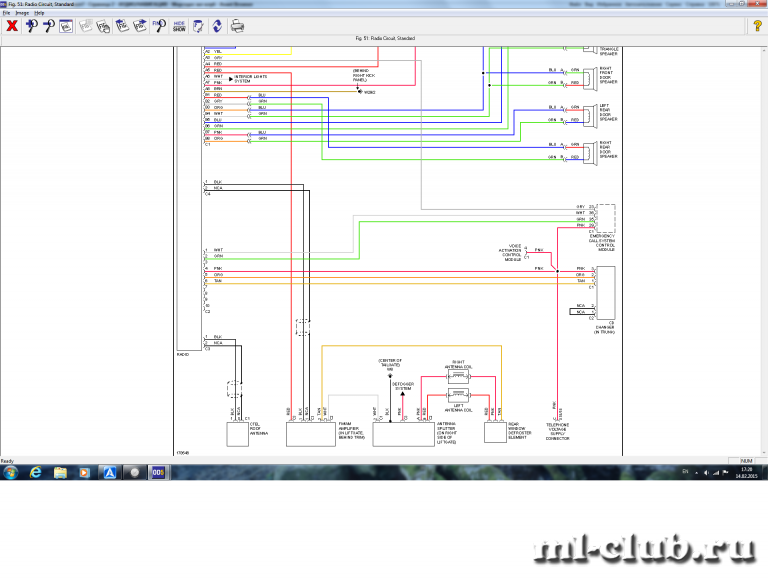This screenshot has height=580, width=768.
Task: Click the zoom in magnifier icon
Action: [32, 26]
